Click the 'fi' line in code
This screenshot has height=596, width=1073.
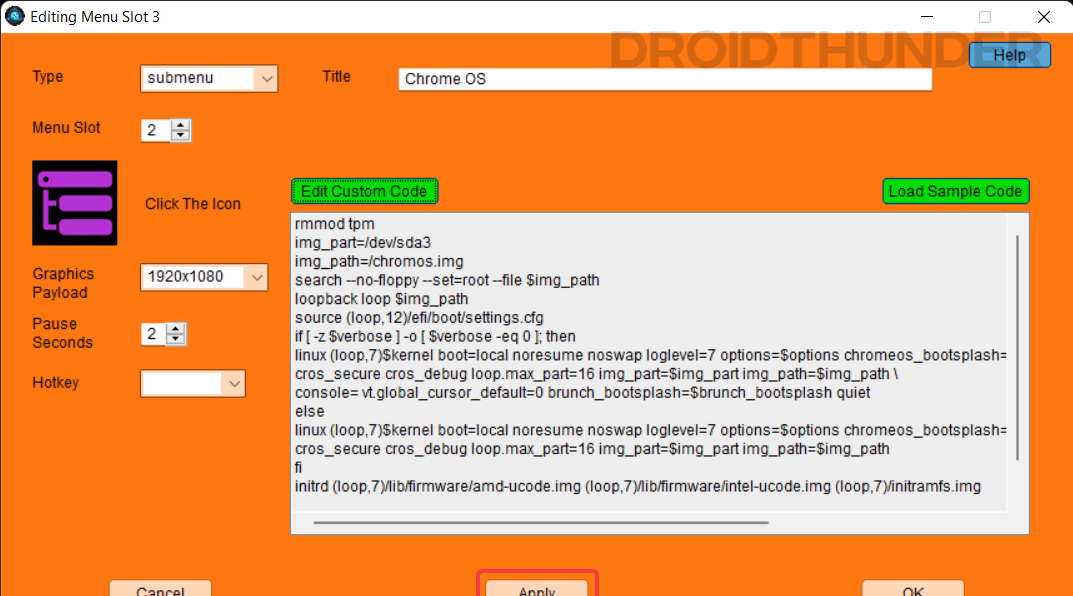(298, 467)
